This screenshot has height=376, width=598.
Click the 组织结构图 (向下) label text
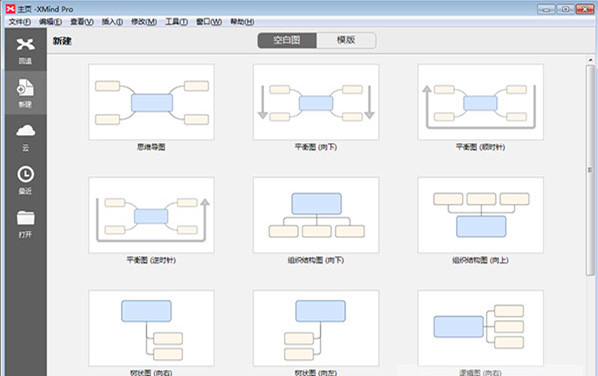[316, 260]
